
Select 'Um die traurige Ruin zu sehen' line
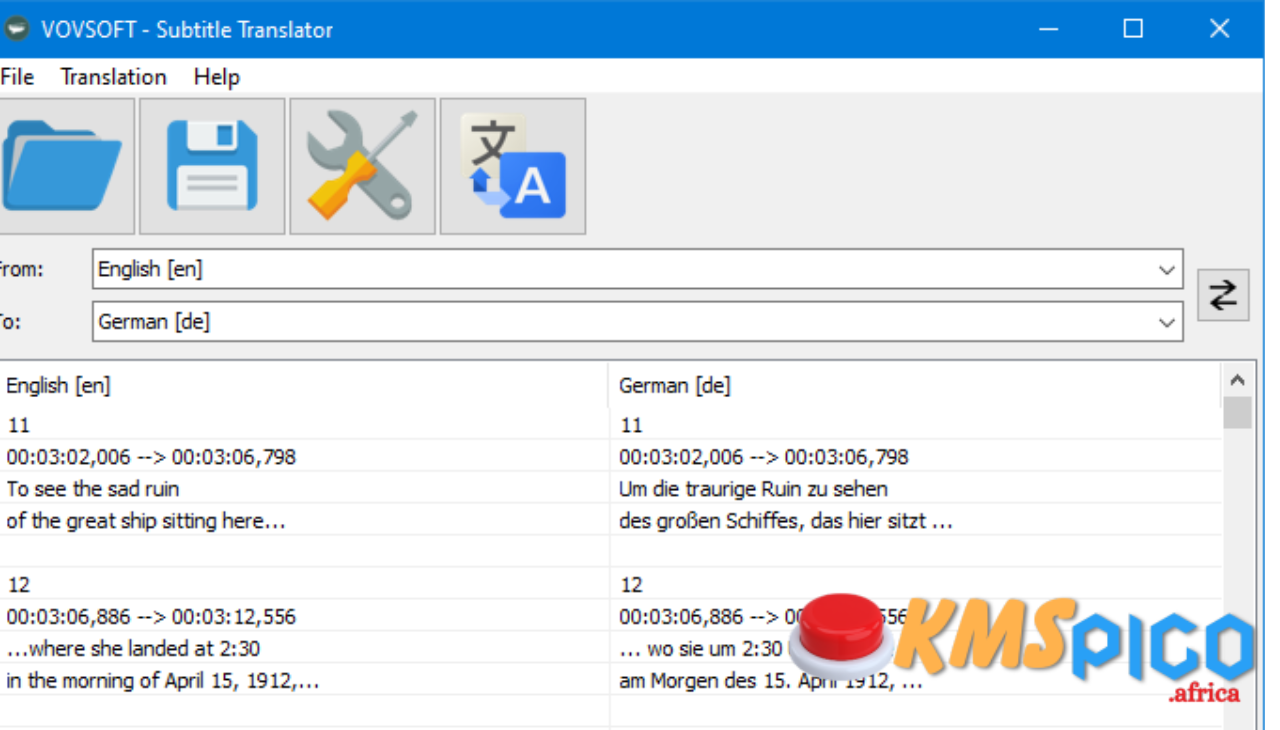tap(915, 489)
